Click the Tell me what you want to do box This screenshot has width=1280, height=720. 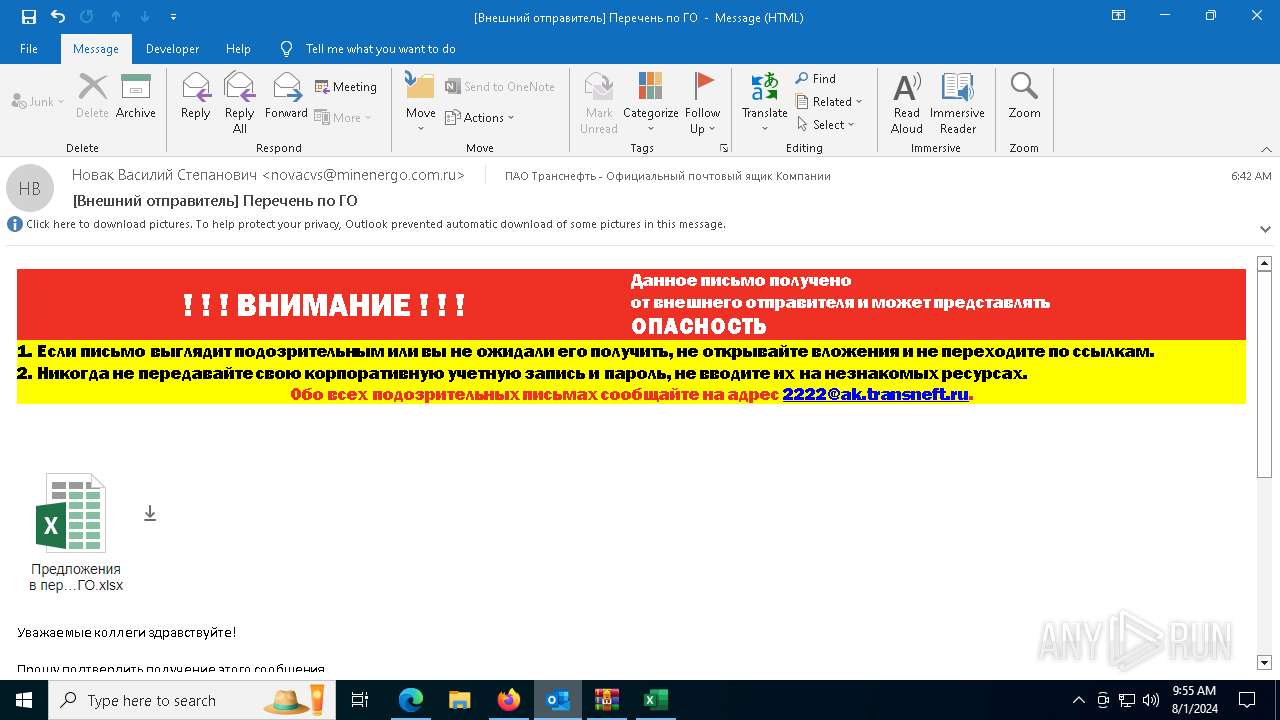click(380, 49)
